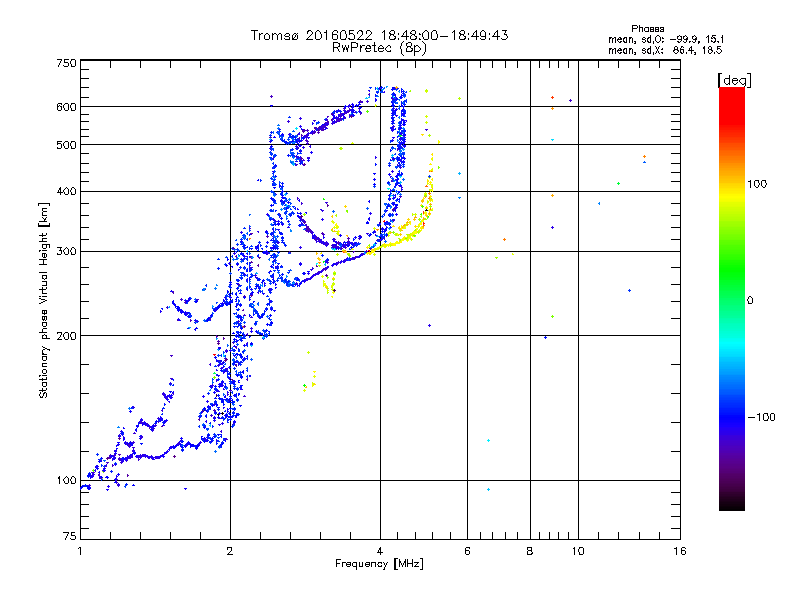
Task: Click the '100' colorbar tick label
Action: (x=757, y=184)
